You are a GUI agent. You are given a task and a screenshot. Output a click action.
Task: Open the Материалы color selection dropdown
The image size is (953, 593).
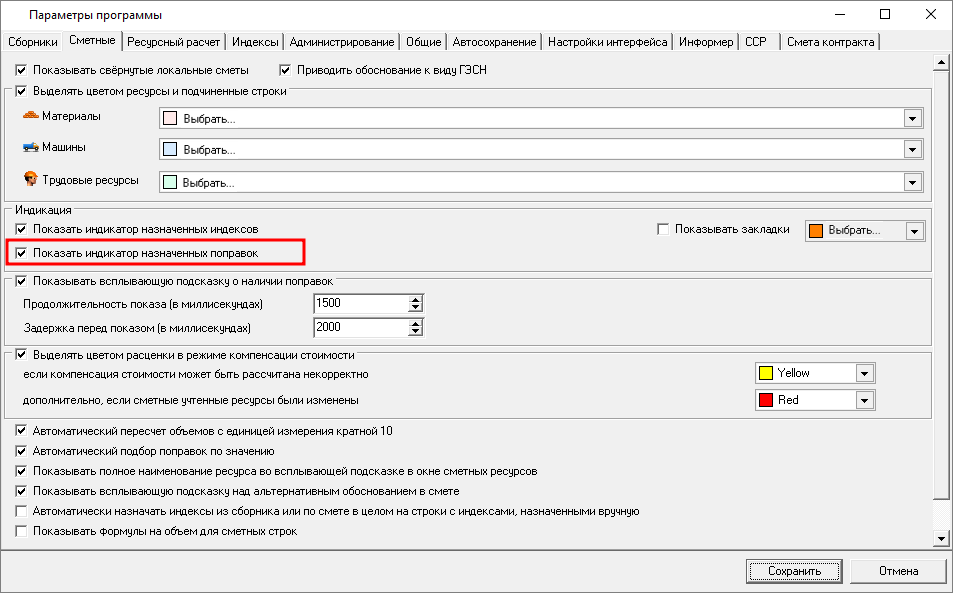pyautogui.click(x=911, y=116)
